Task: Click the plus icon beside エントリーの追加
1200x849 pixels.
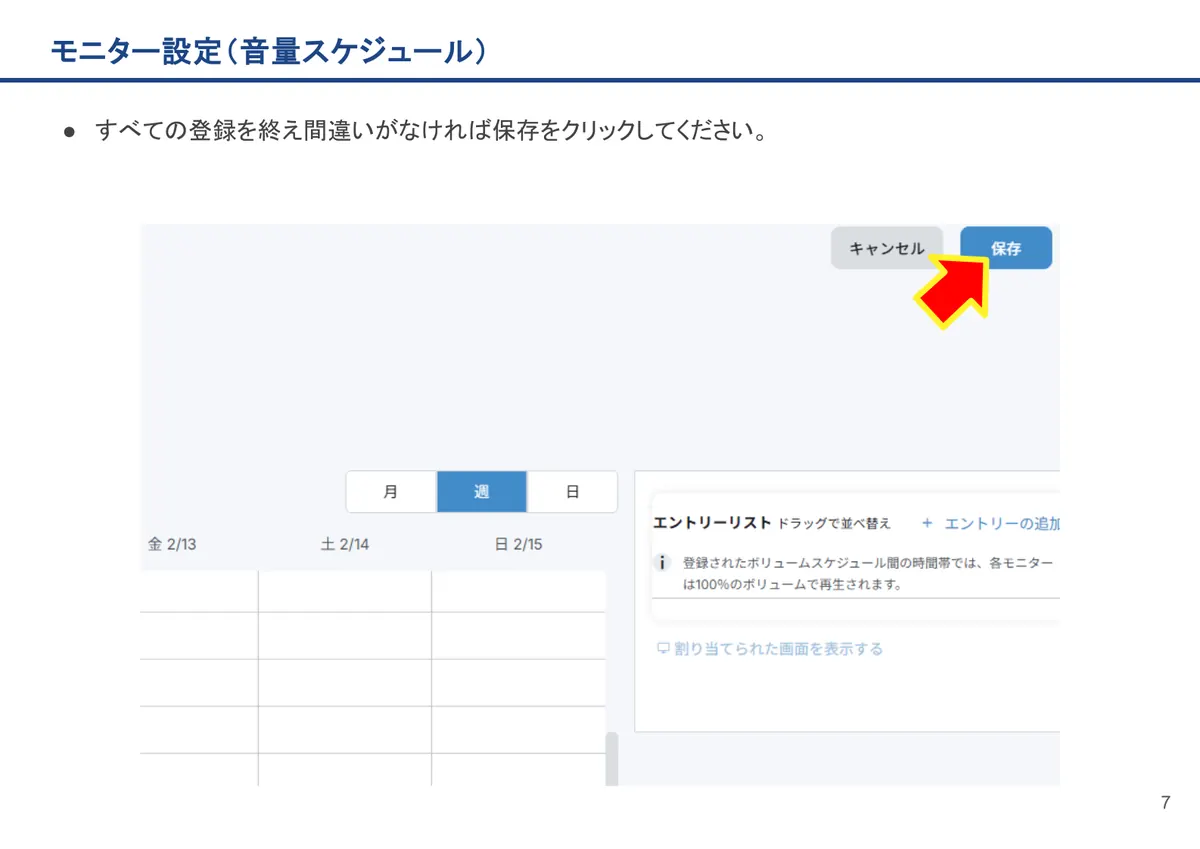Action: click(927, 523)
